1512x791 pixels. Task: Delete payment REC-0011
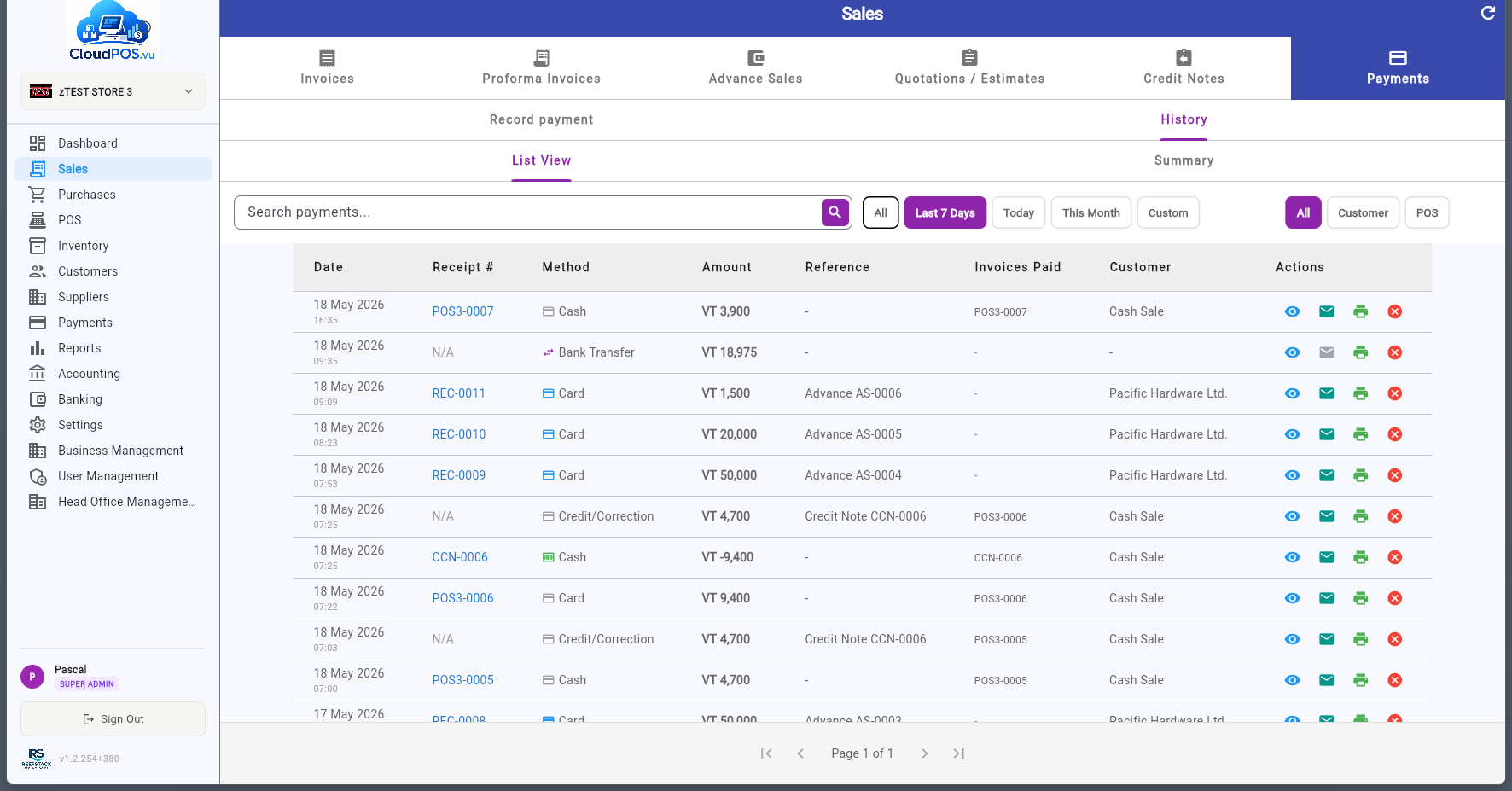click(1395, 393)
